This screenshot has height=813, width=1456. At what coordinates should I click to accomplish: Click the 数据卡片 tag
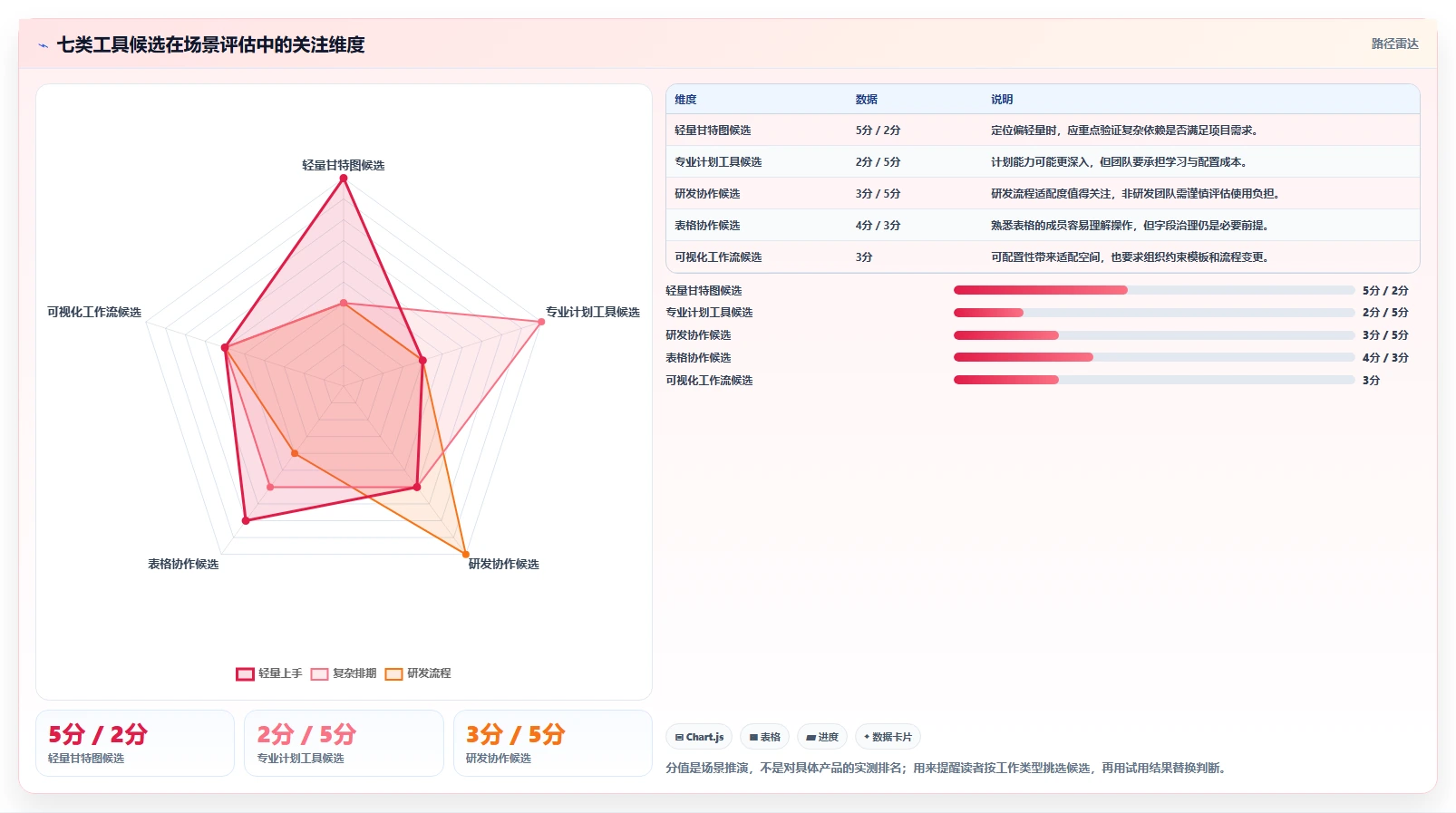coord(888,737)
